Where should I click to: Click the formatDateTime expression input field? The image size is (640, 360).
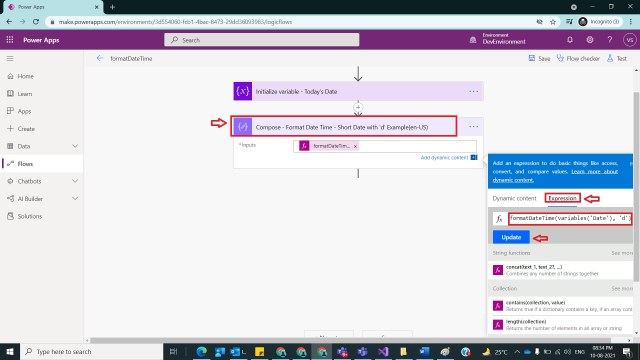click(x=570, y=218)
